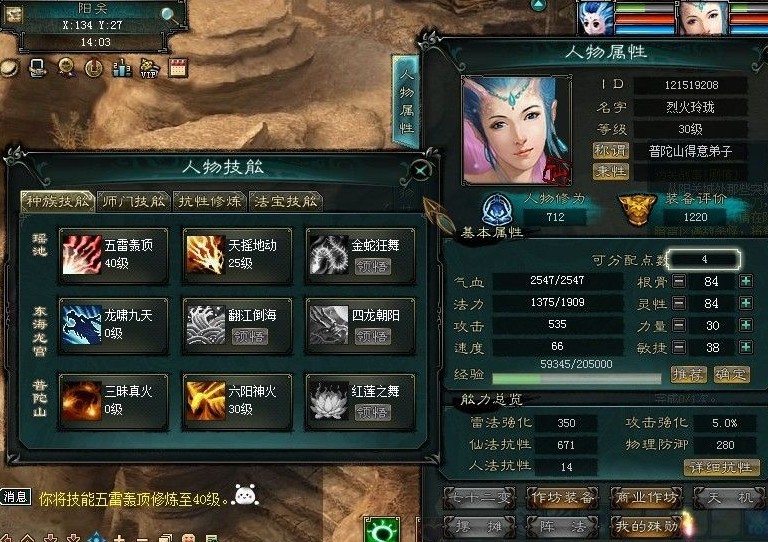Image resolution: width=768 pixels, height=542 pixels.
Task: Confirm attribute points with 确定 button
Action: pos(731,375)
